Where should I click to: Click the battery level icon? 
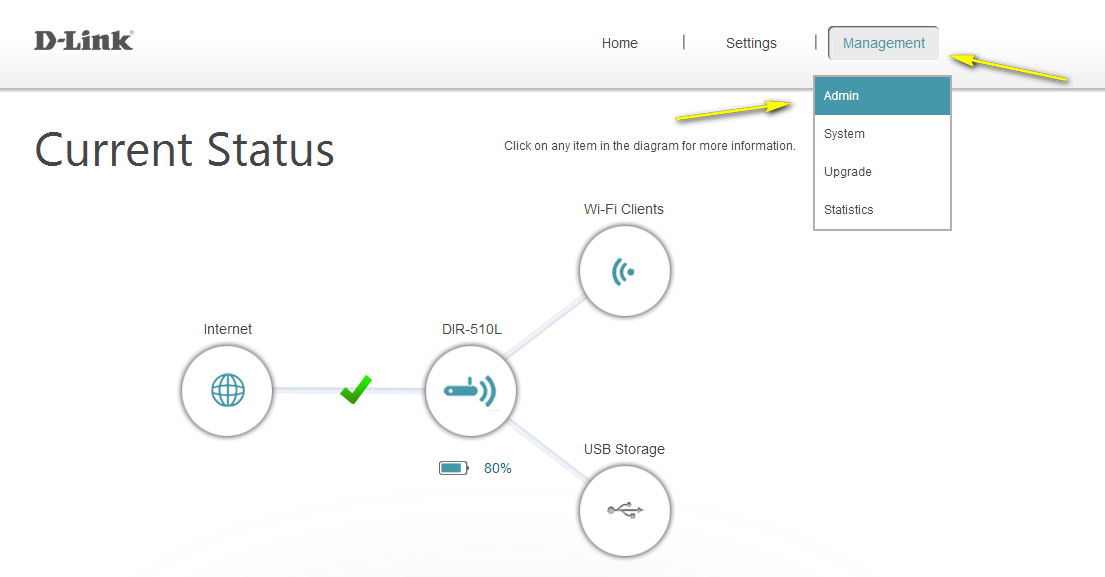[453, 468]
